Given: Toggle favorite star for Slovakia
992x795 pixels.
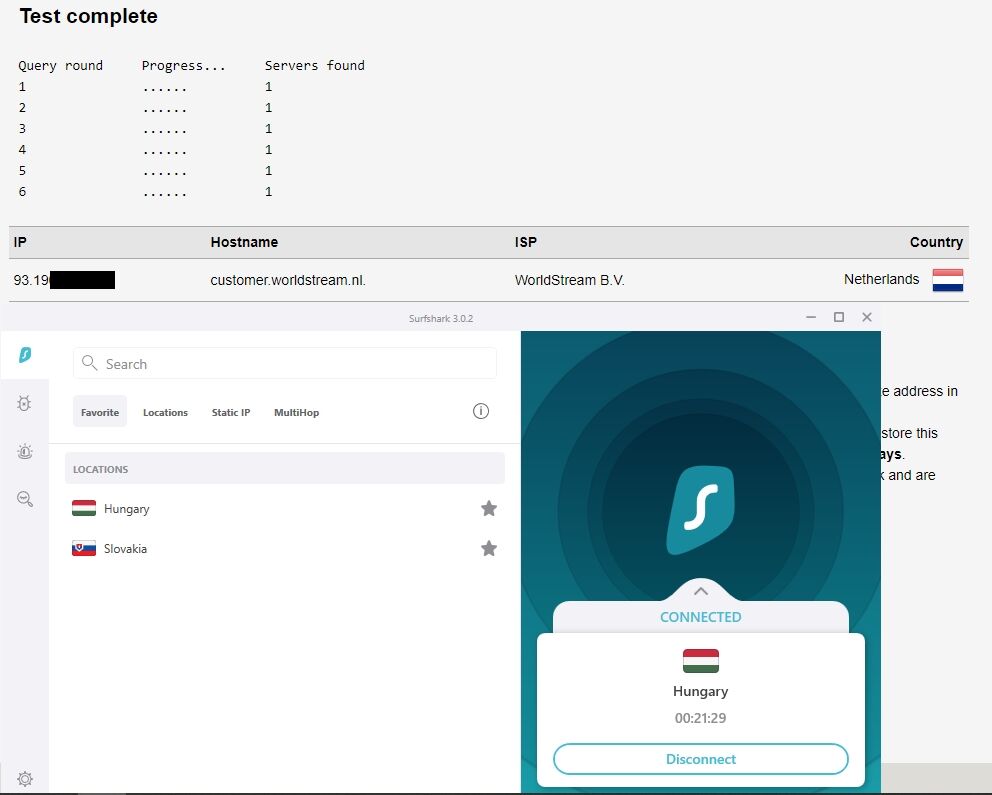Looking at the screenshot, I should pyautogui.click(x=488, y=548).
